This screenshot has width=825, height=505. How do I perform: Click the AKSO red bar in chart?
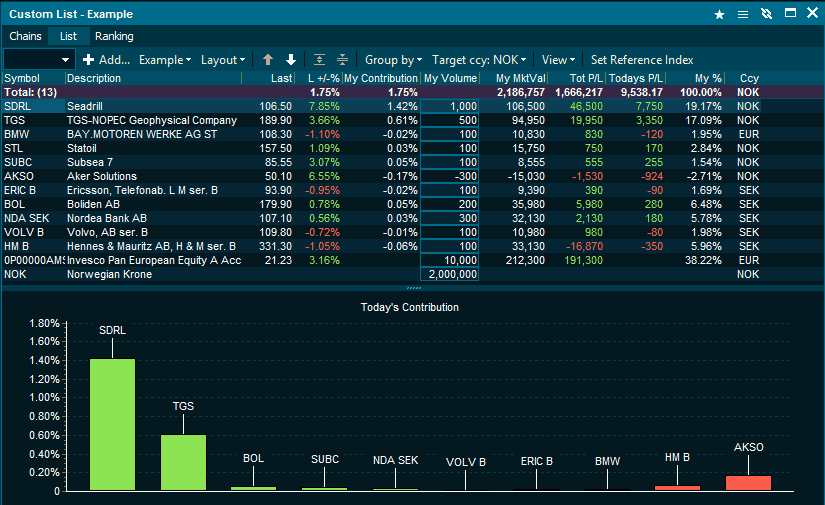(x=748, y=483)
